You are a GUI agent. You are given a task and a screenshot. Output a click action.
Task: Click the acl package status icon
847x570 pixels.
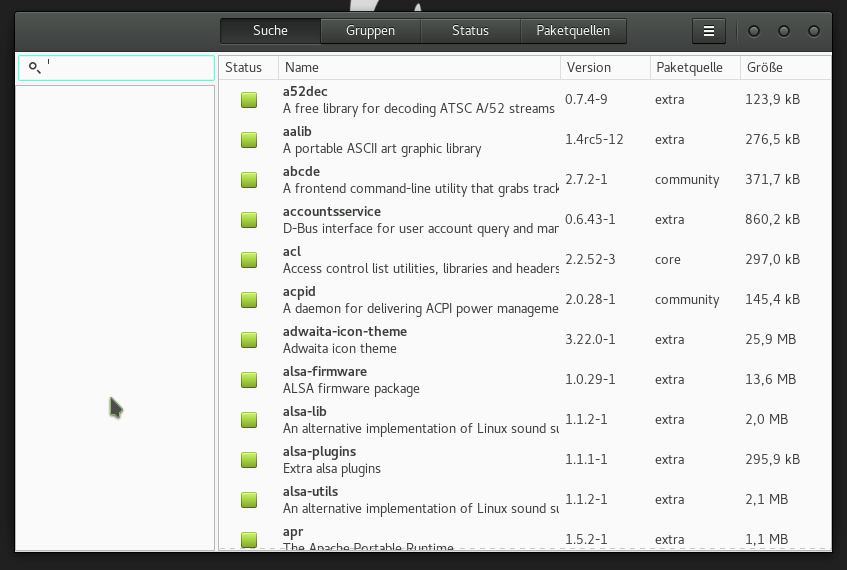(249, 260)
